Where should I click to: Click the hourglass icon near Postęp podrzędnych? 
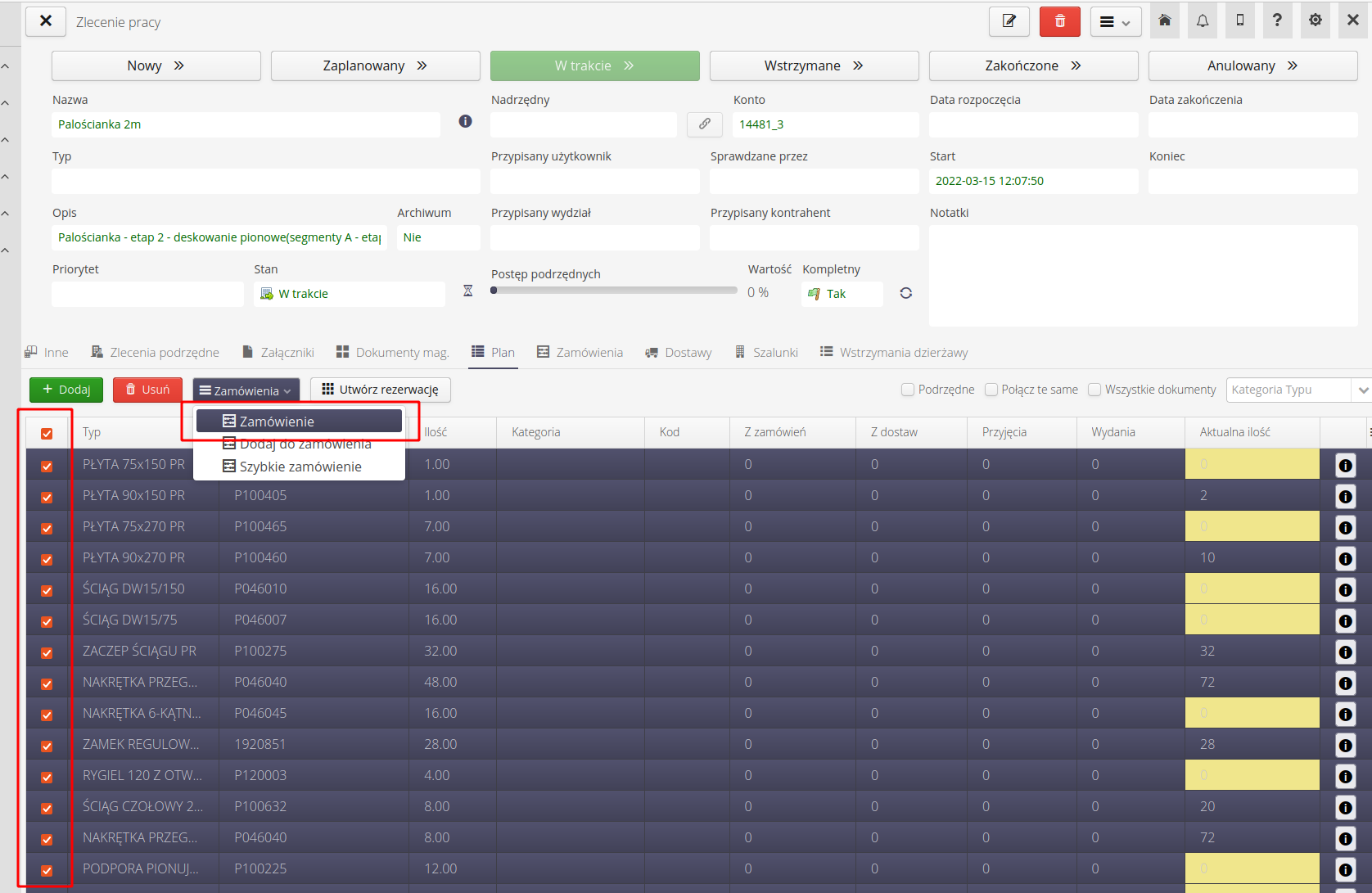point(467,291)
